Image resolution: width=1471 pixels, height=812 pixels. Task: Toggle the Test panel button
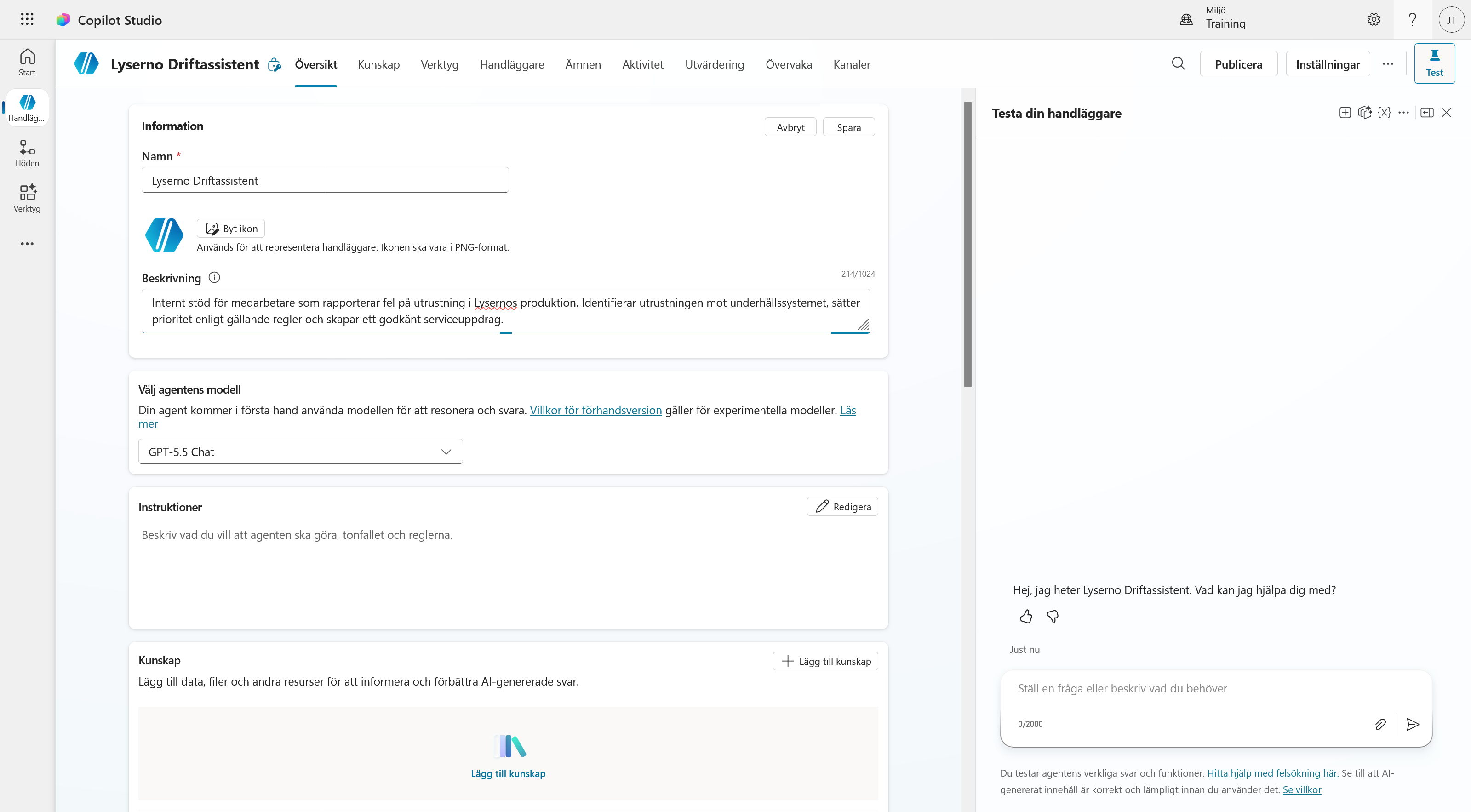1434,63
